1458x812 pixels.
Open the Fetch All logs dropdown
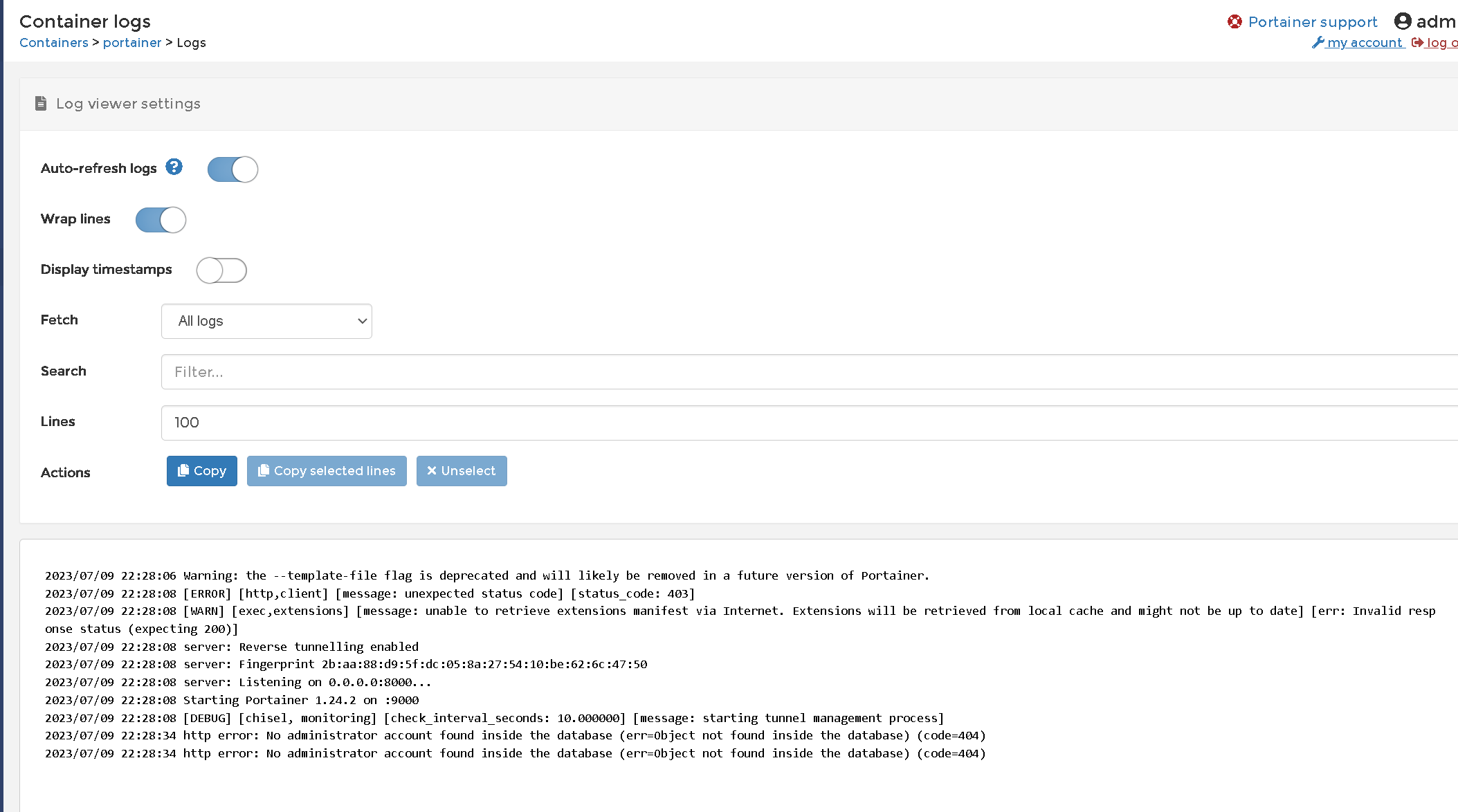click(266, 321)
